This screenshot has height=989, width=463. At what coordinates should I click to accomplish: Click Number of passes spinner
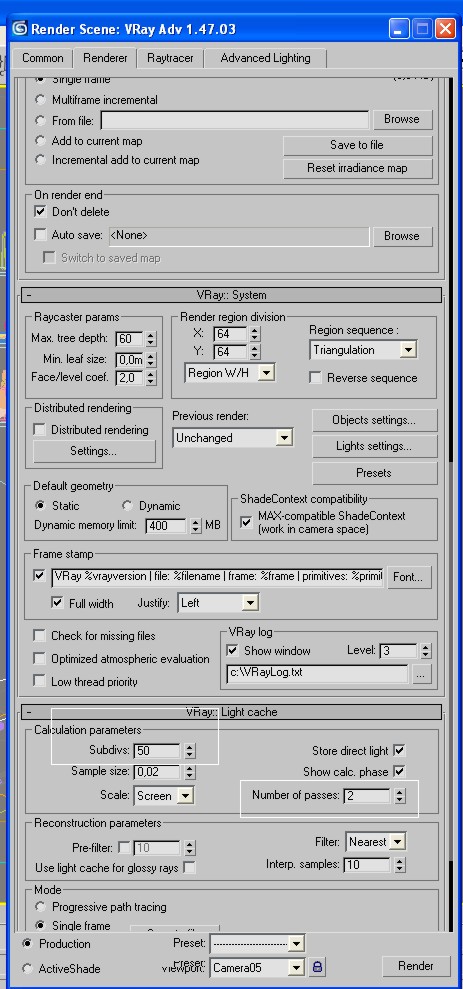399,796
